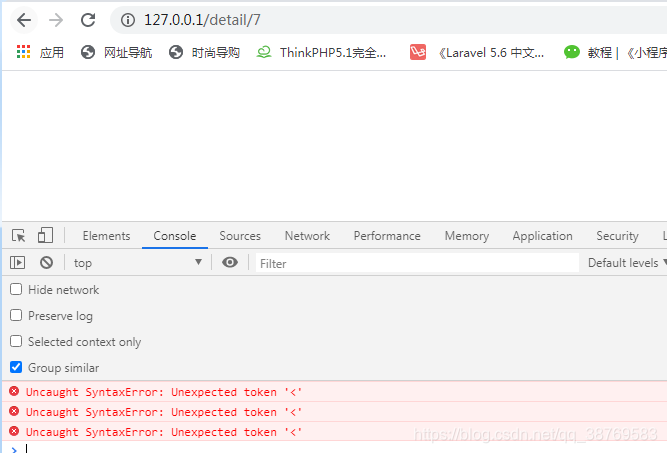
Task: Click the first Uncaught SyntaxError message
Action: tap(163, 392)
